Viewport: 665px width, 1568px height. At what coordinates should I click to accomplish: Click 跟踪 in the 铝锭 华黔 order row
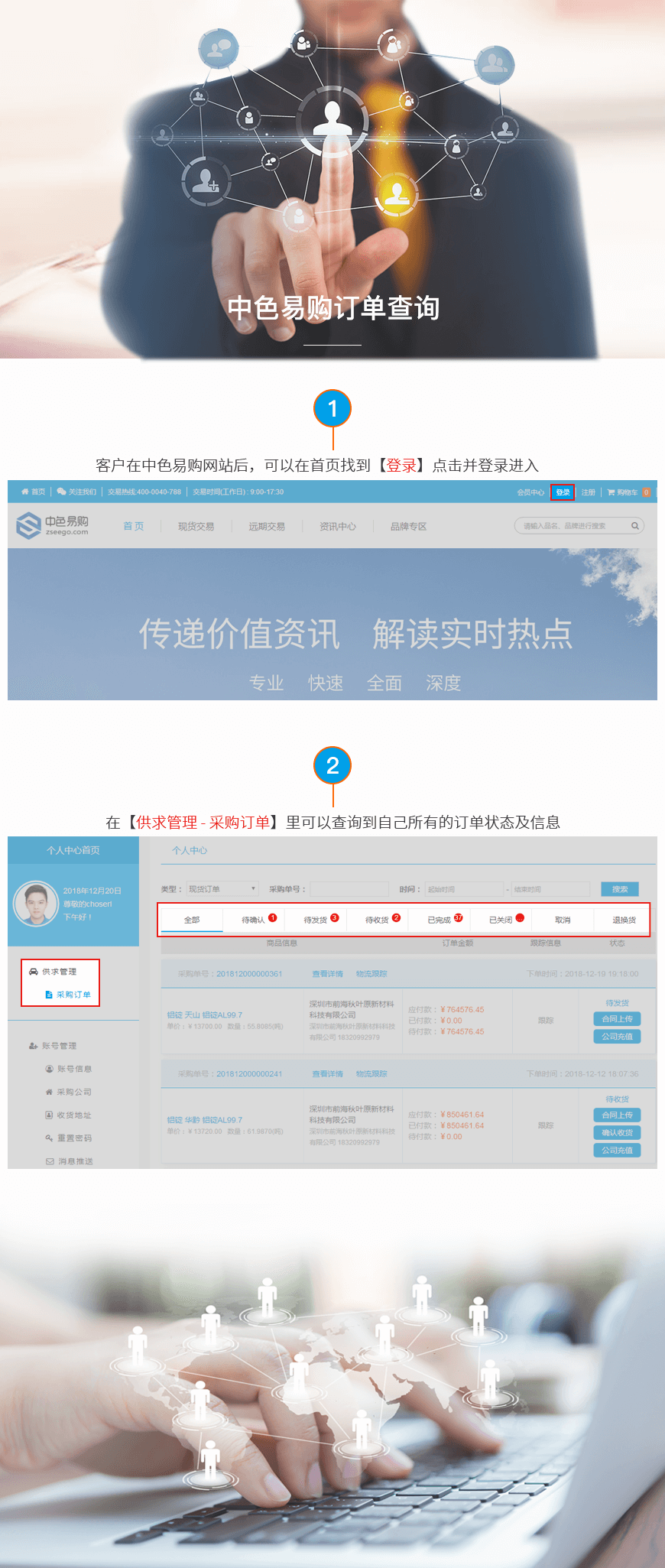point(545,1125)
